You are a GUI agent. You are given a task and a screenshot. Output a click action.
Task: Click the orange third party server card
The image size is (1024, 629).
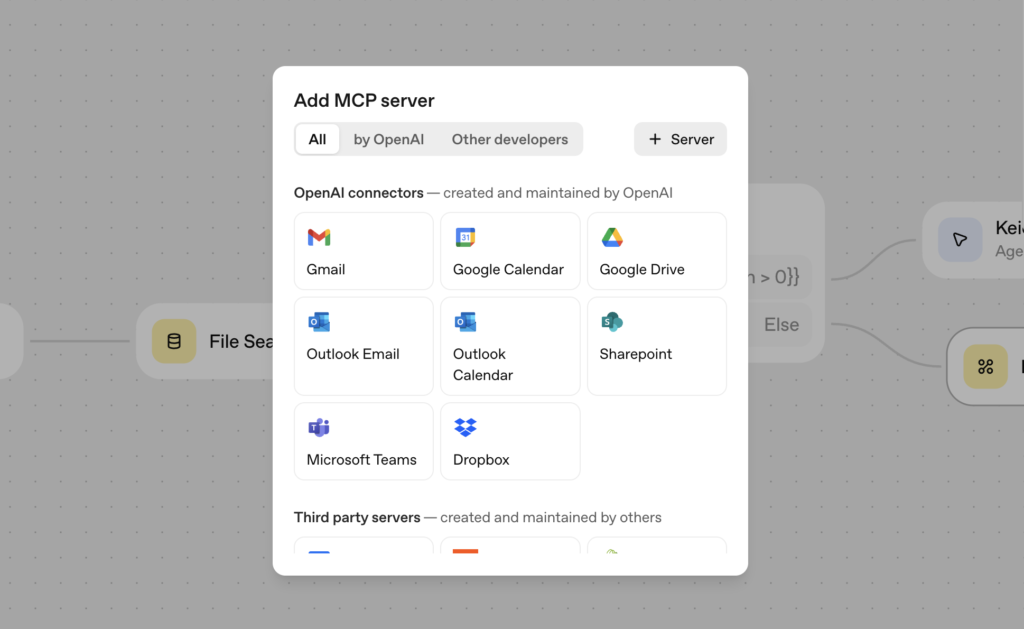coord(509,546)
